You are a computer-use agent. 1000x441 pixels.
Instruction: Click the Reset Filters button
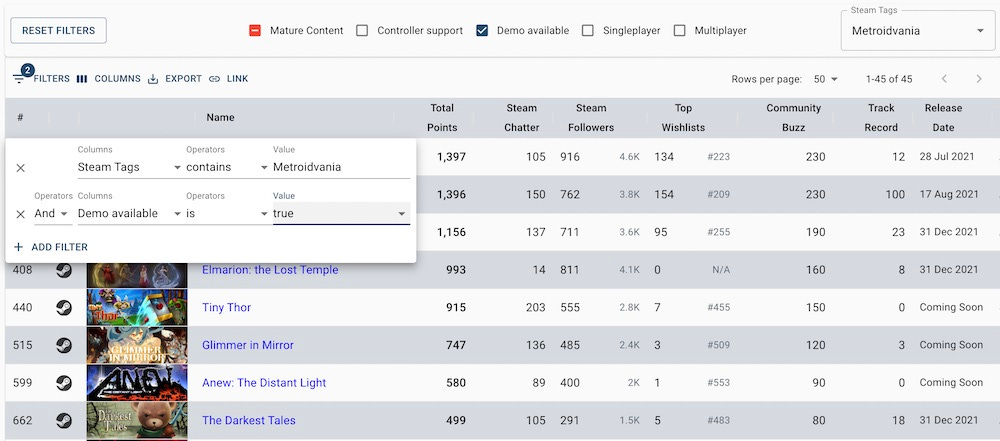(x=59, y=31)
